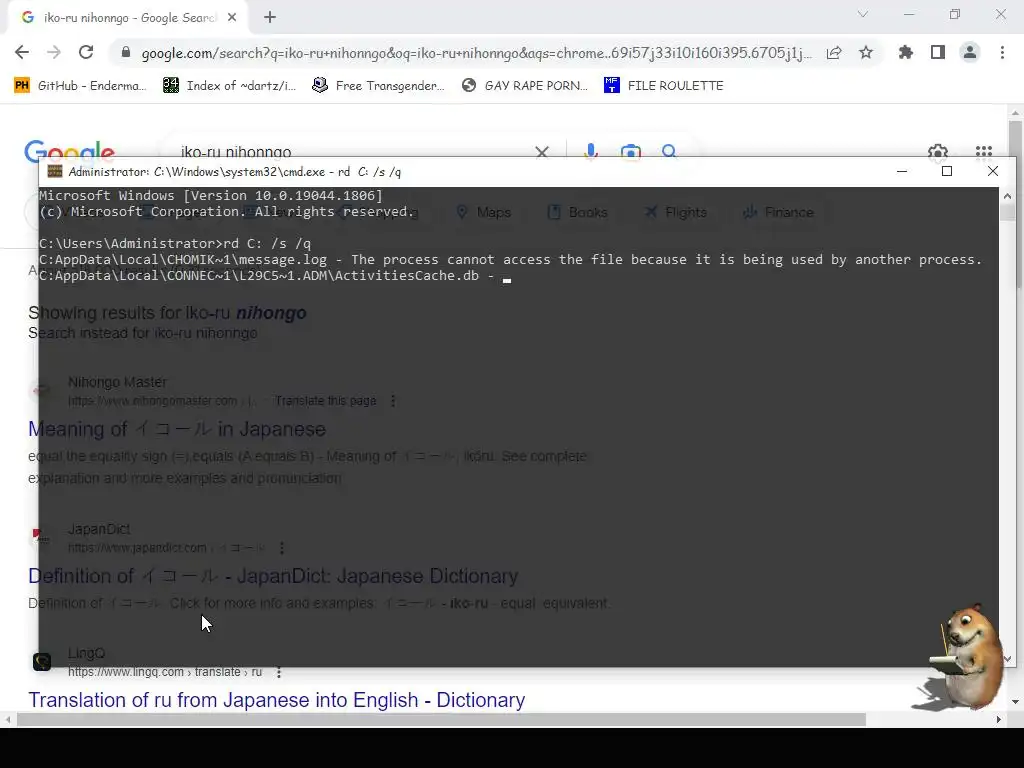Click cmd window scrollbar up arrow
Image resolution: width=1024 pixels, height=768 pixels.
pos(1007,196)
